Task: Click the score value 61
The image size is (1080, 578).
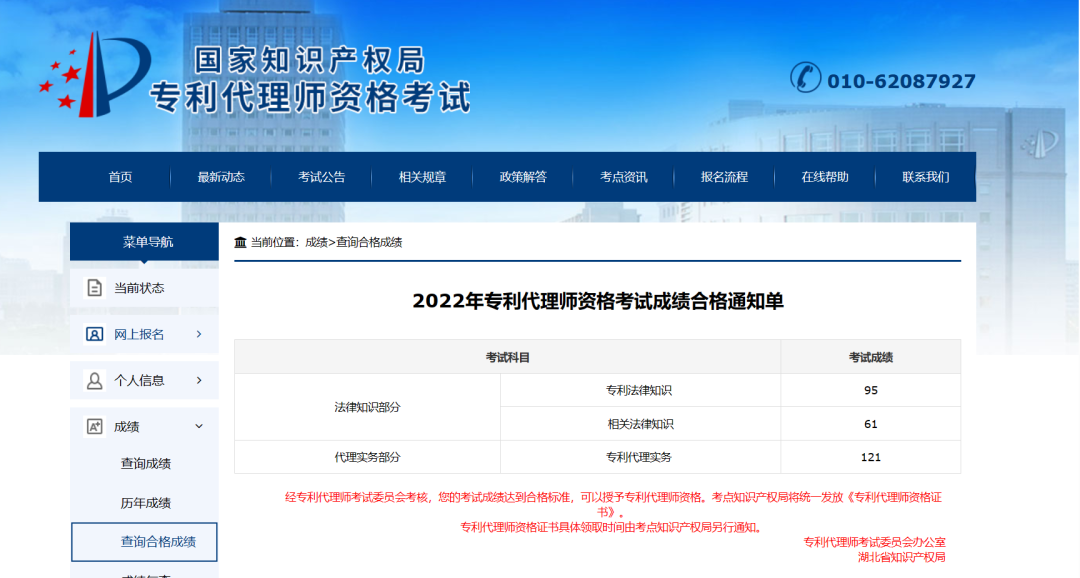Action: [x=871, y=424]
